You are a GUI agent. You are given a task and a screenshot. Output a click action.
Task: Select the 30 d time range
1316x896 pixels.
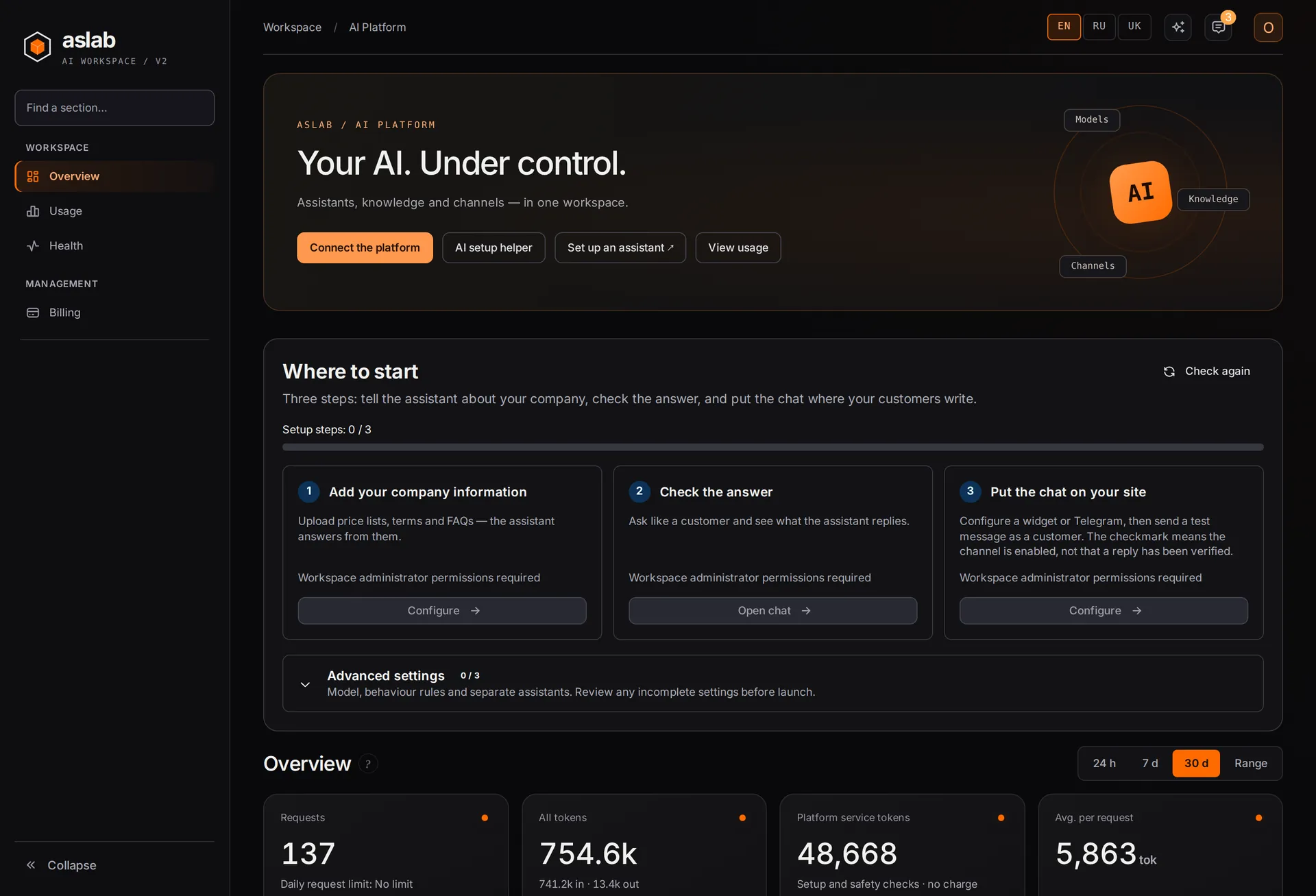[1196, 764]
